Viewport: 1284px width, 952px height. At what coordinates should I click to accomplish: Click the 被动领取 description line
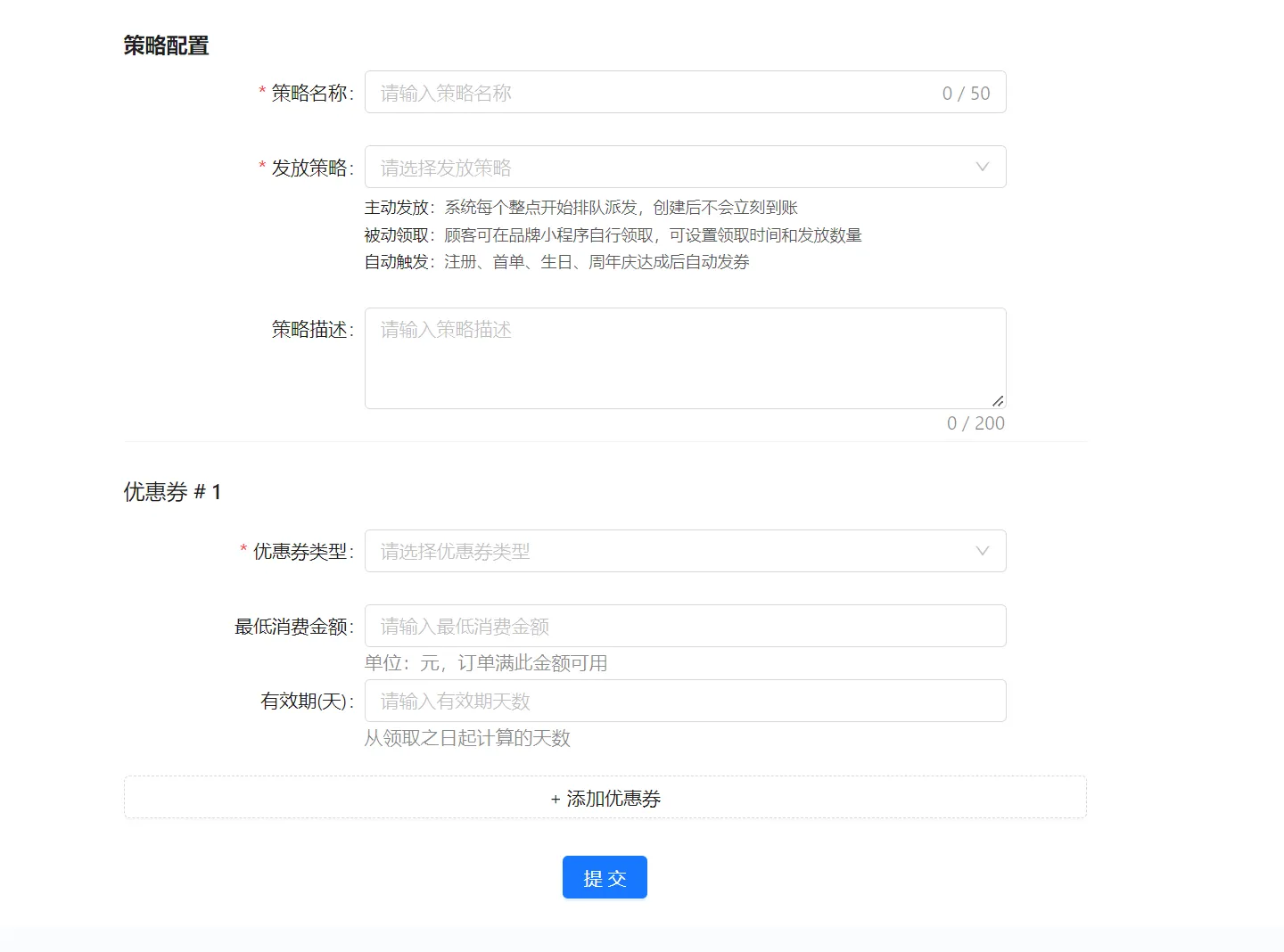[x=613, y=235]
